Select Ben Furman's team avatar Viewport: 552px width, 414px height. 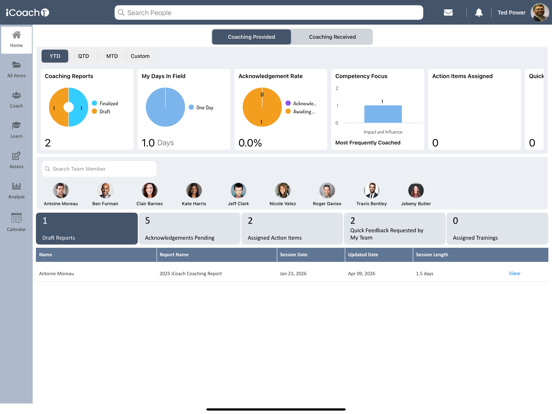coord(105,190)
